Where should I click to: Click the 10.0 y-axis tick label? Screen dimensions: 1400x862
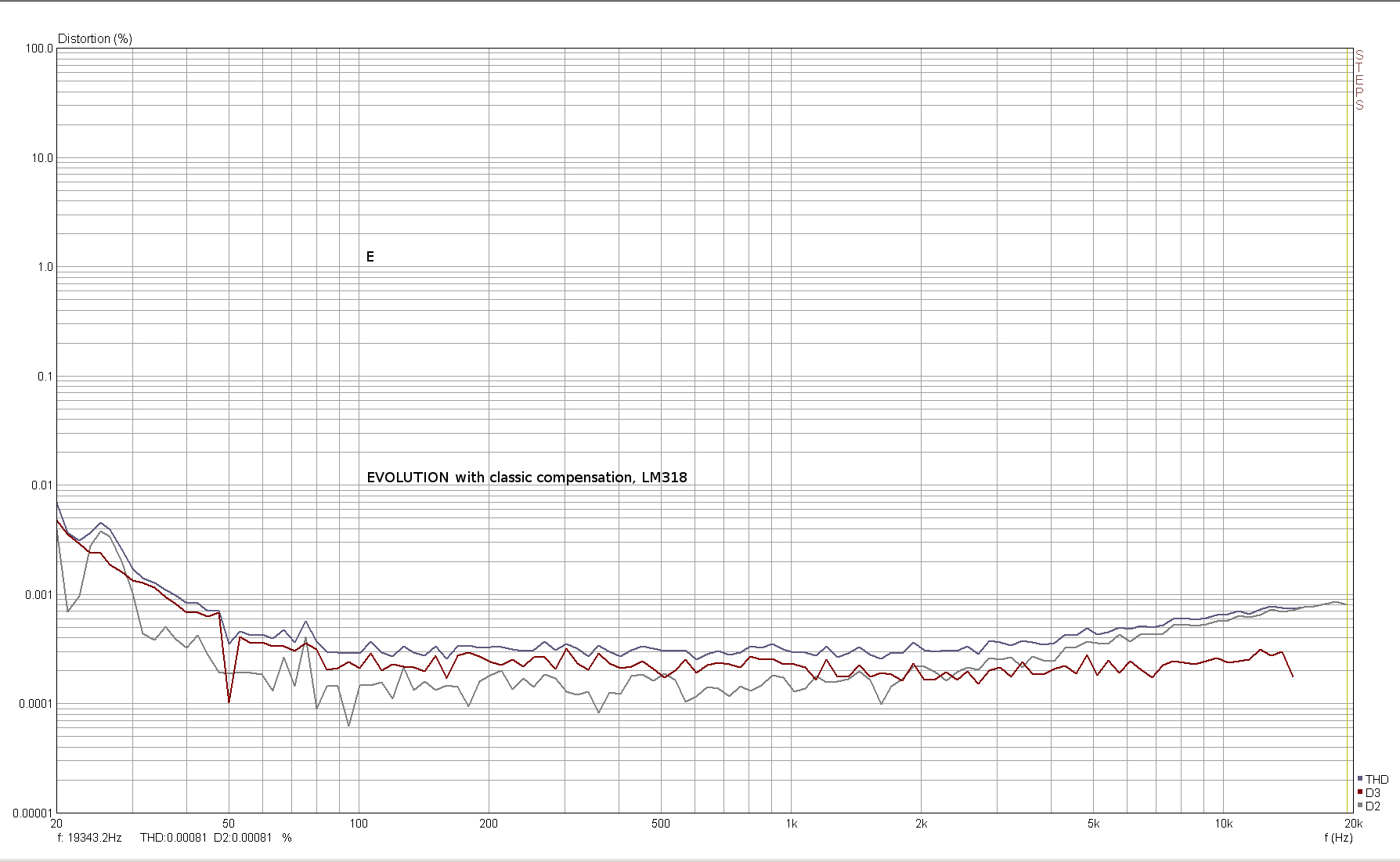(42, 158)
